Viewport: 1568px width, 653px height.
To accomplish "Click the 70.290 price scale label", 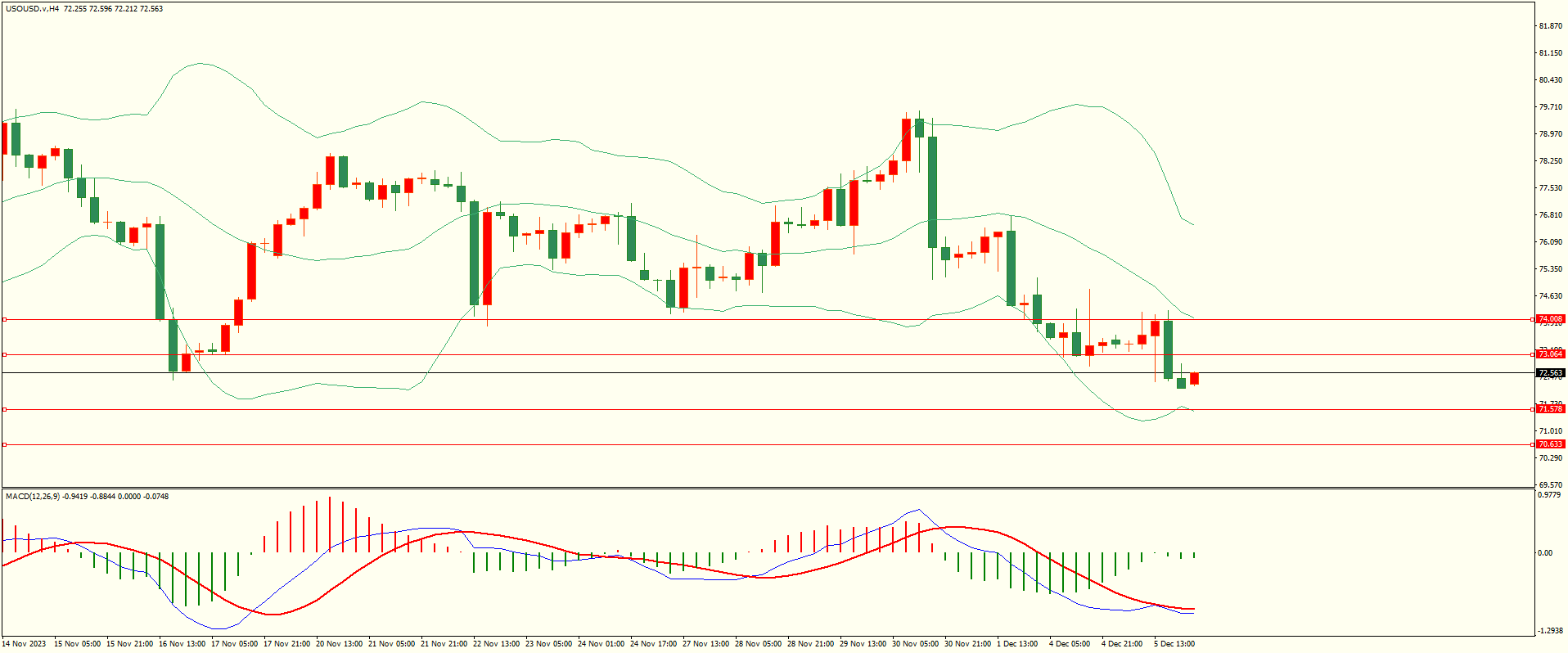I will [x=1550, y=458].
